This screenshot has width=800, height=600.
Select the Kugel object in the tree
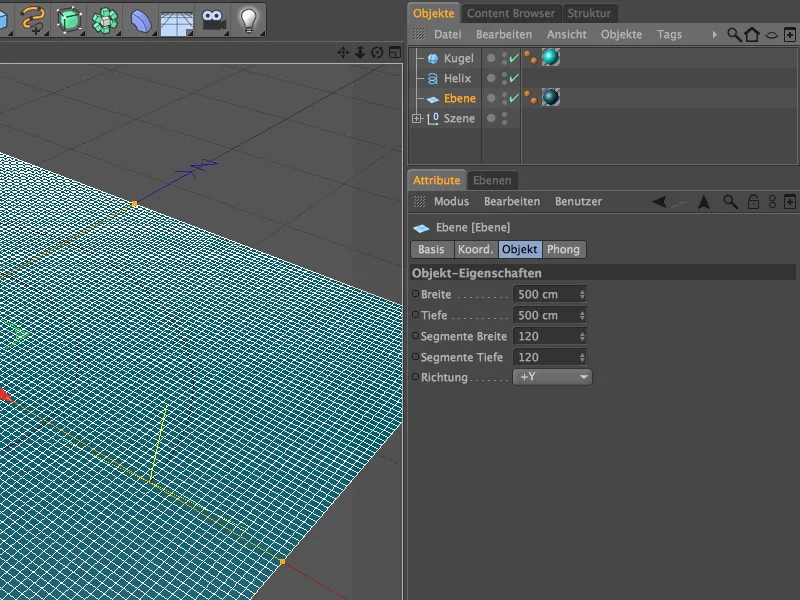click(x=459, y=58)
